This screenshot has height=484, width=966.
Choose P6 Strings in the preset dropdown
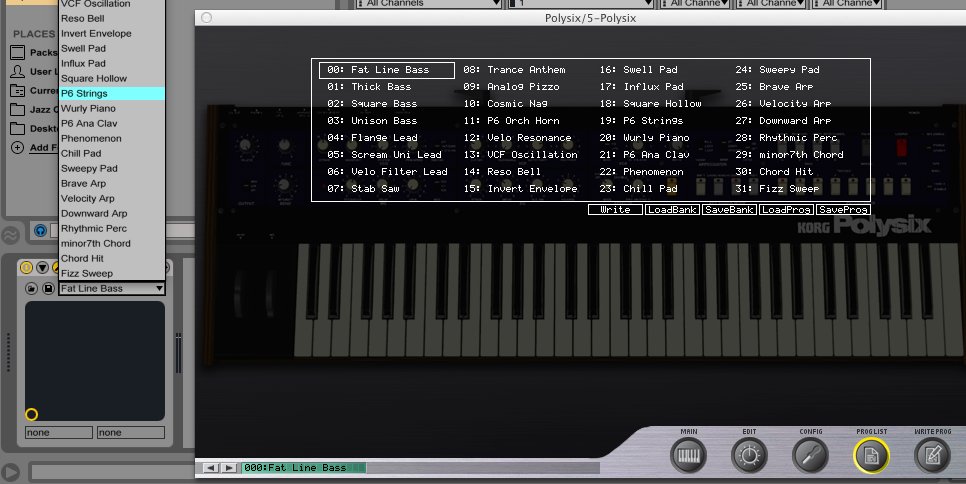(112, 94)
